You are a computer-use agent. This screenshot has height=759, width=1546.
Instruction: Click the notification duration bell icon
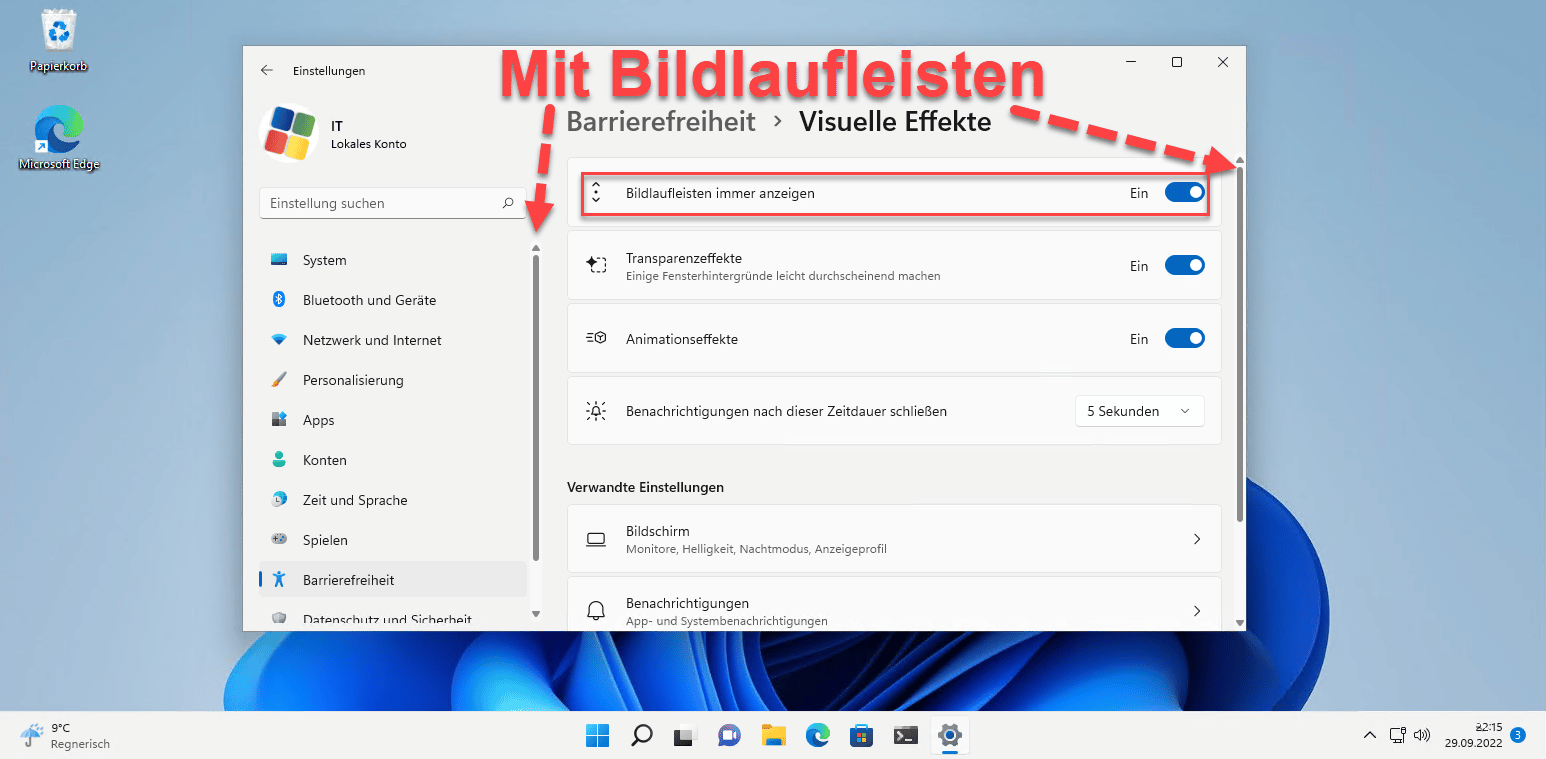(x=596, y=411)
